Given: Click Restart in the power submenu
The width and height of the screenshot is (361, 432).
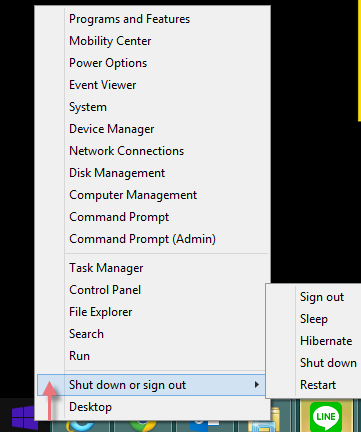Looking at the screenshot, I should point(318,385).
